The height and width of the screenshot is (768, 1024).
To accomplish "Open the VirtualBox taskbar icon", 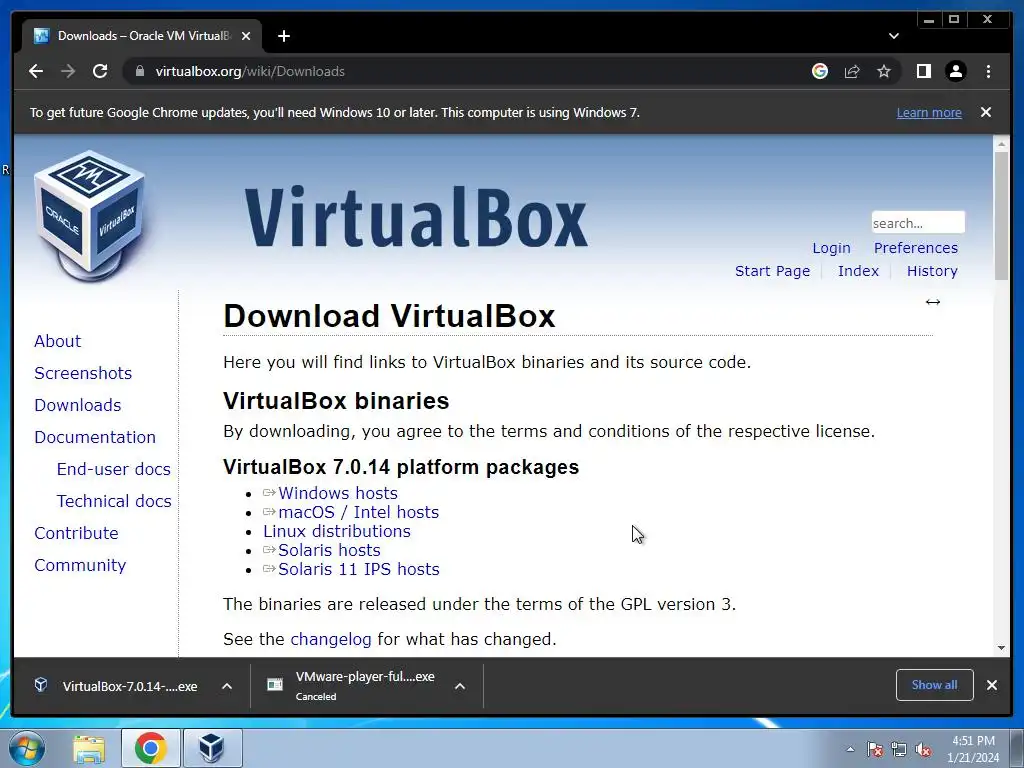I will (x=212, y=748).
